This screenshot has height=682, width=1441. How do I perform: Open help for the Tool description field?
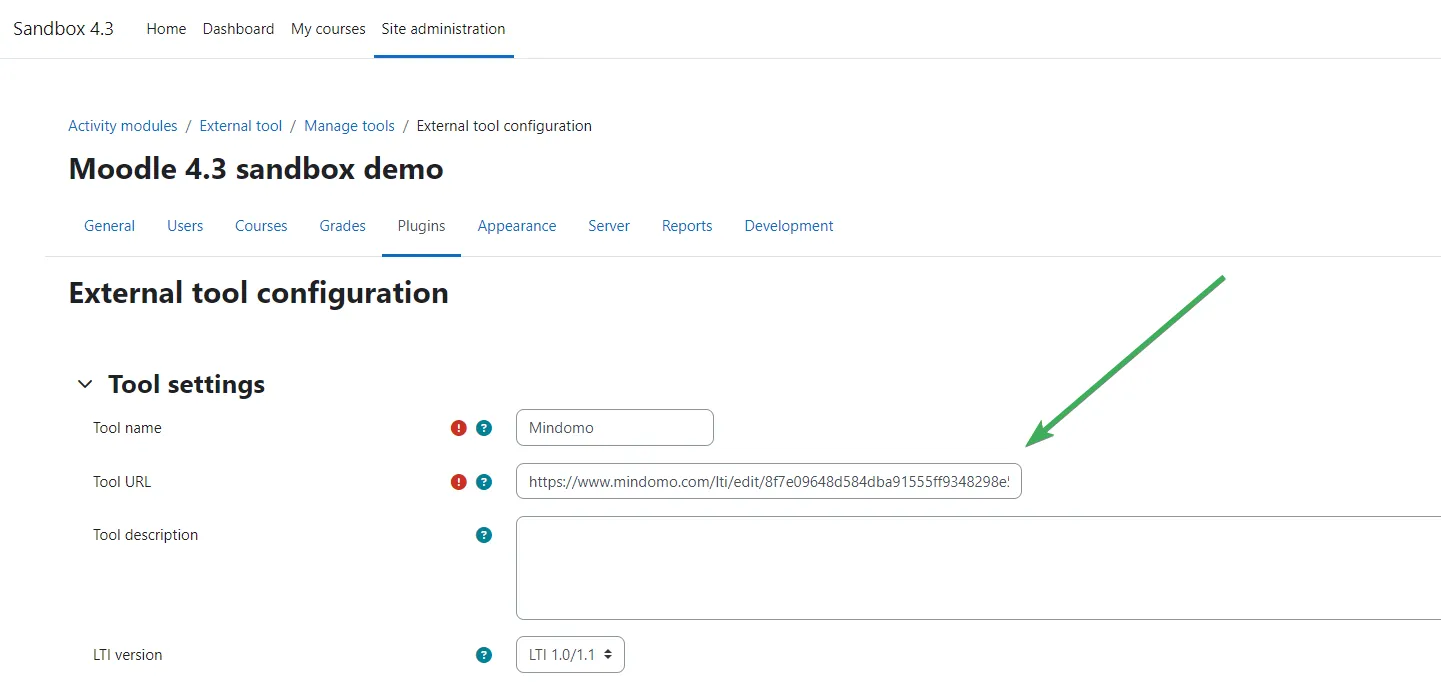484,535
